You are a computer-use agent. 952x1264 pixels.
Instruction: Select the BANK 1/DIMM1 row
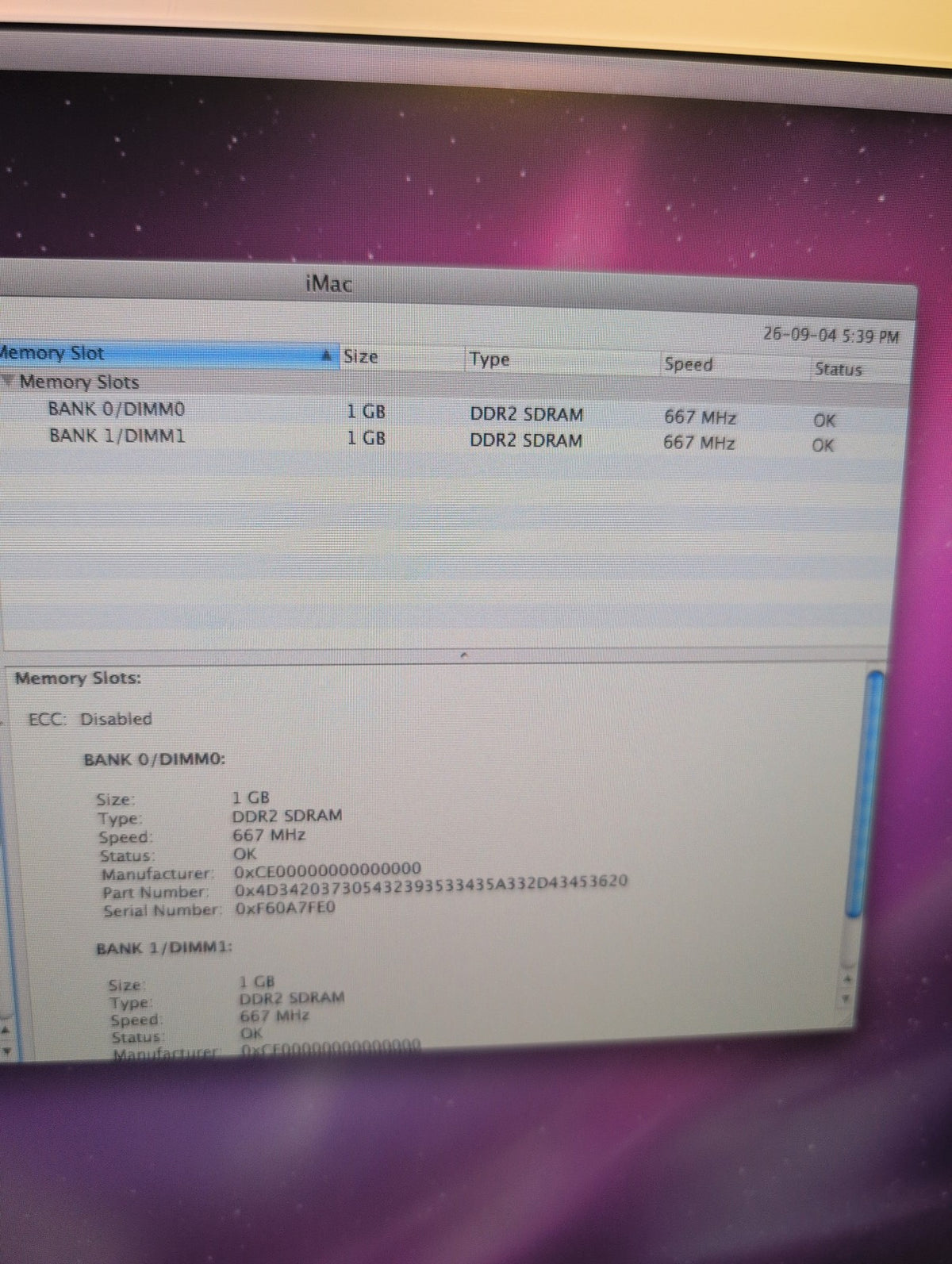click(454, 439)
